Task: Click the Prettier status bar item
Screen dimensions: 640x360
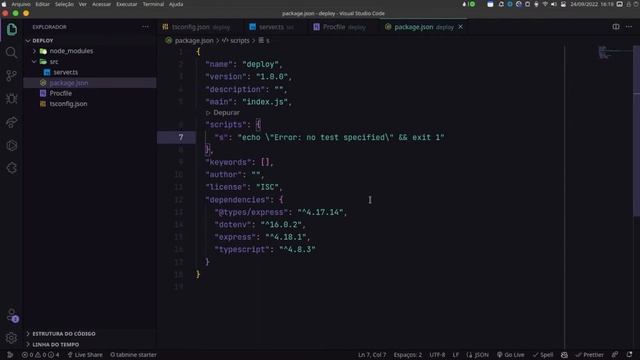Action: click(589, 355)
